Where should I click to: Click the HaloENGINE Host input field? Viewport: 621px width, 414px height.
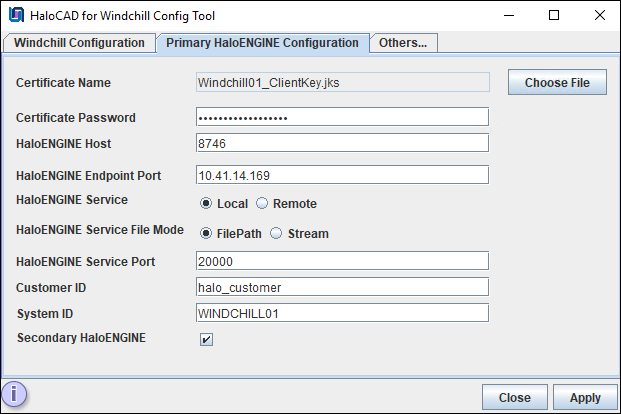coord(342,144)
